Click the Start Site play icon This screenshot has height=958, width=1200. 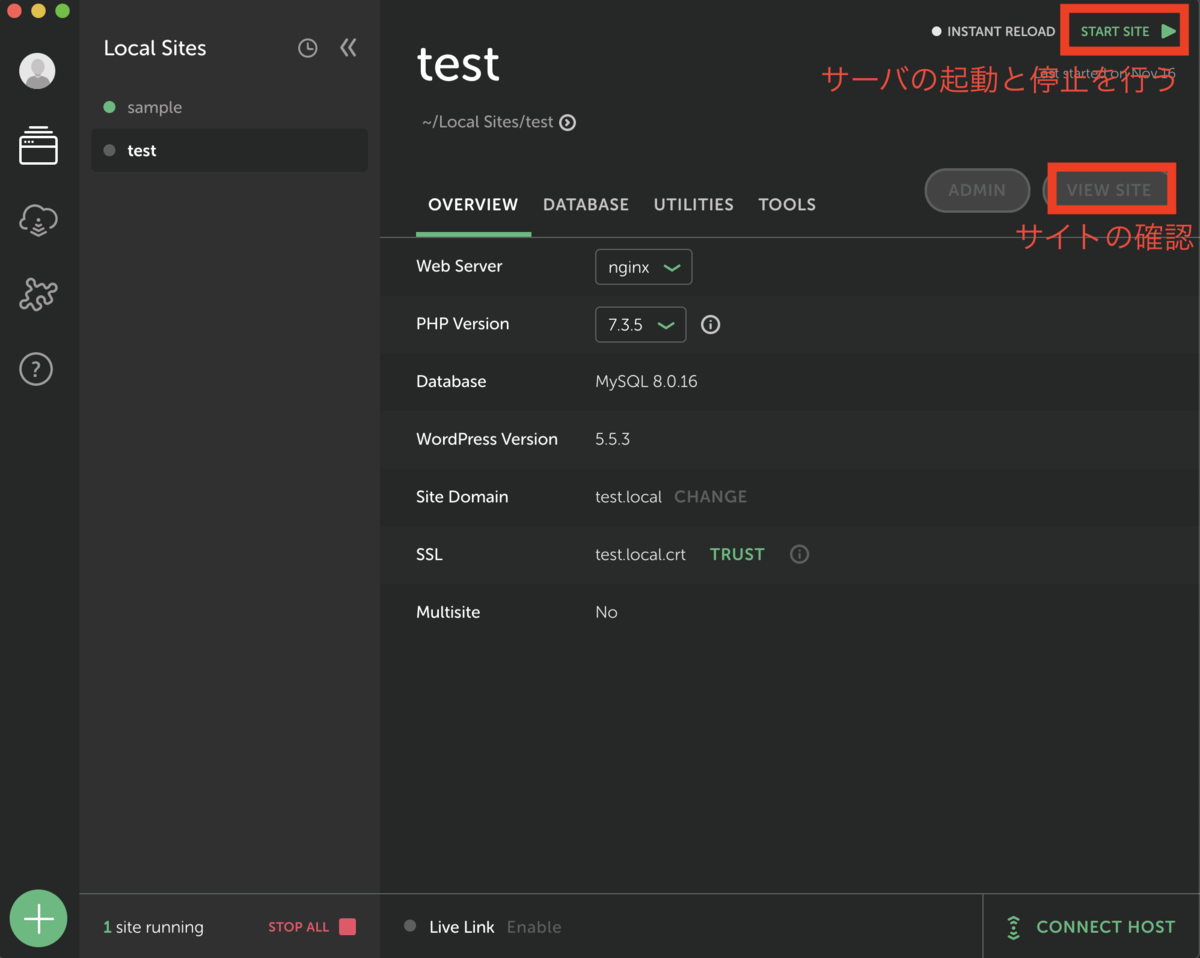[1168, 31]
